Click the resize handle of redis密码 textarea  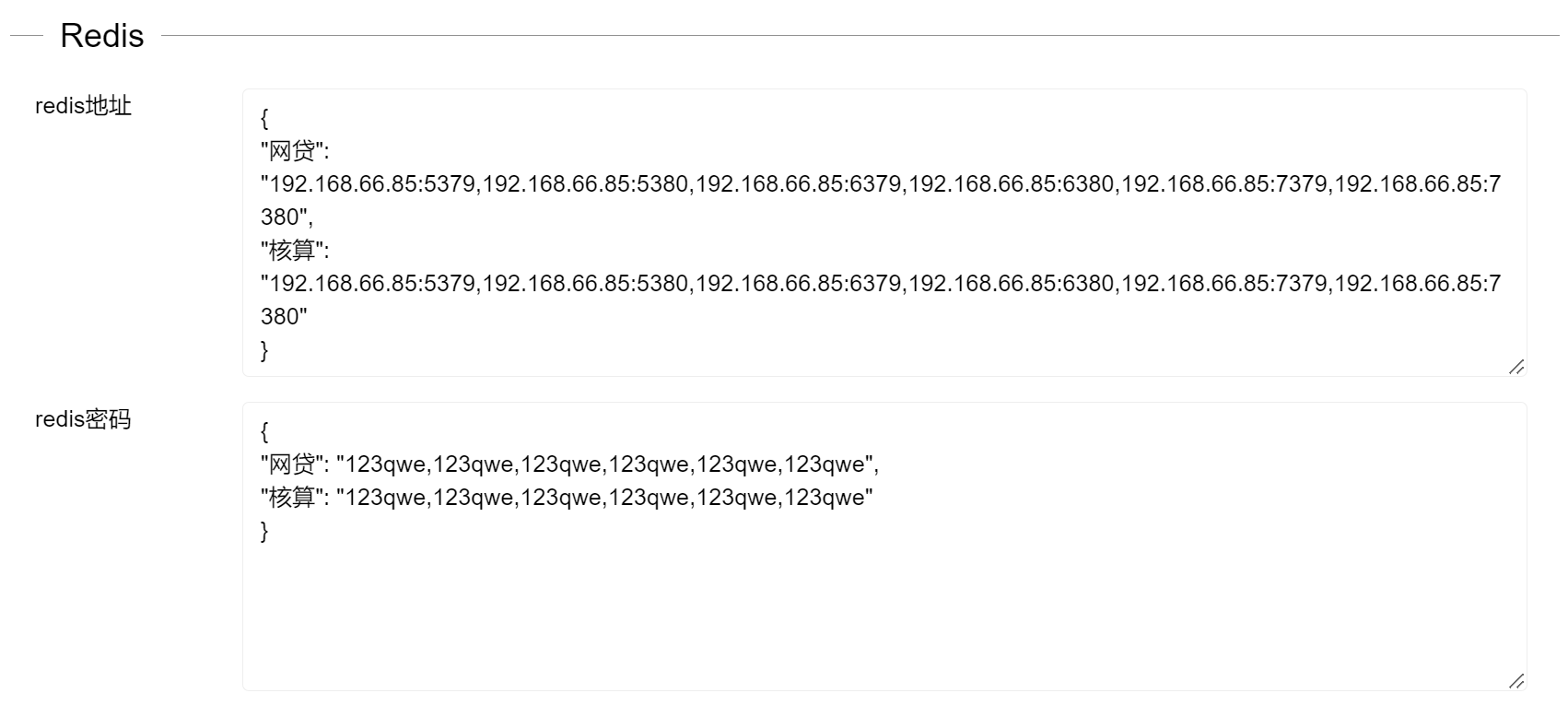point(1516,681)
